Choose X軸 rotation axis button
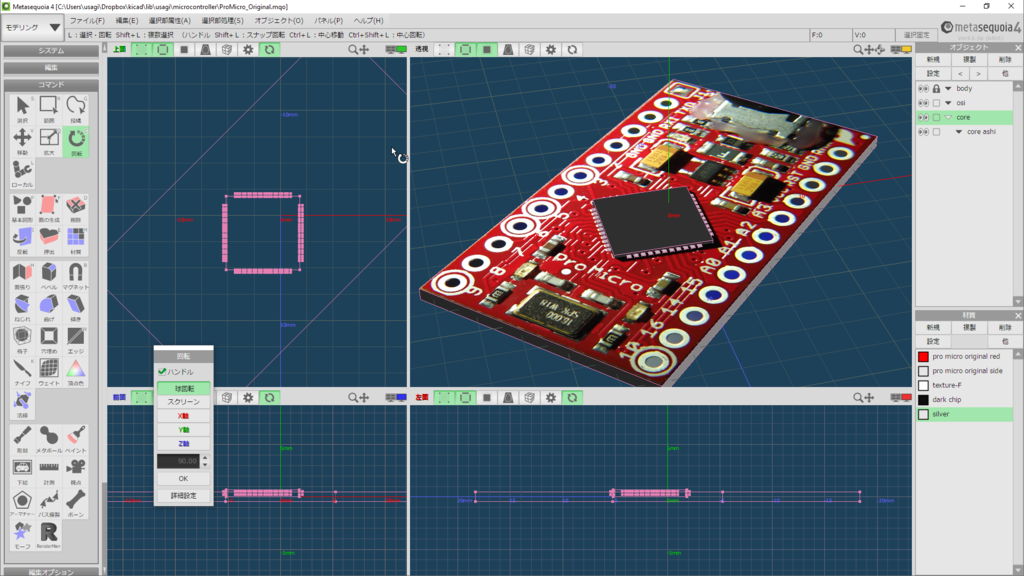This screenshot has width=1024, height=576. [184, 416]
